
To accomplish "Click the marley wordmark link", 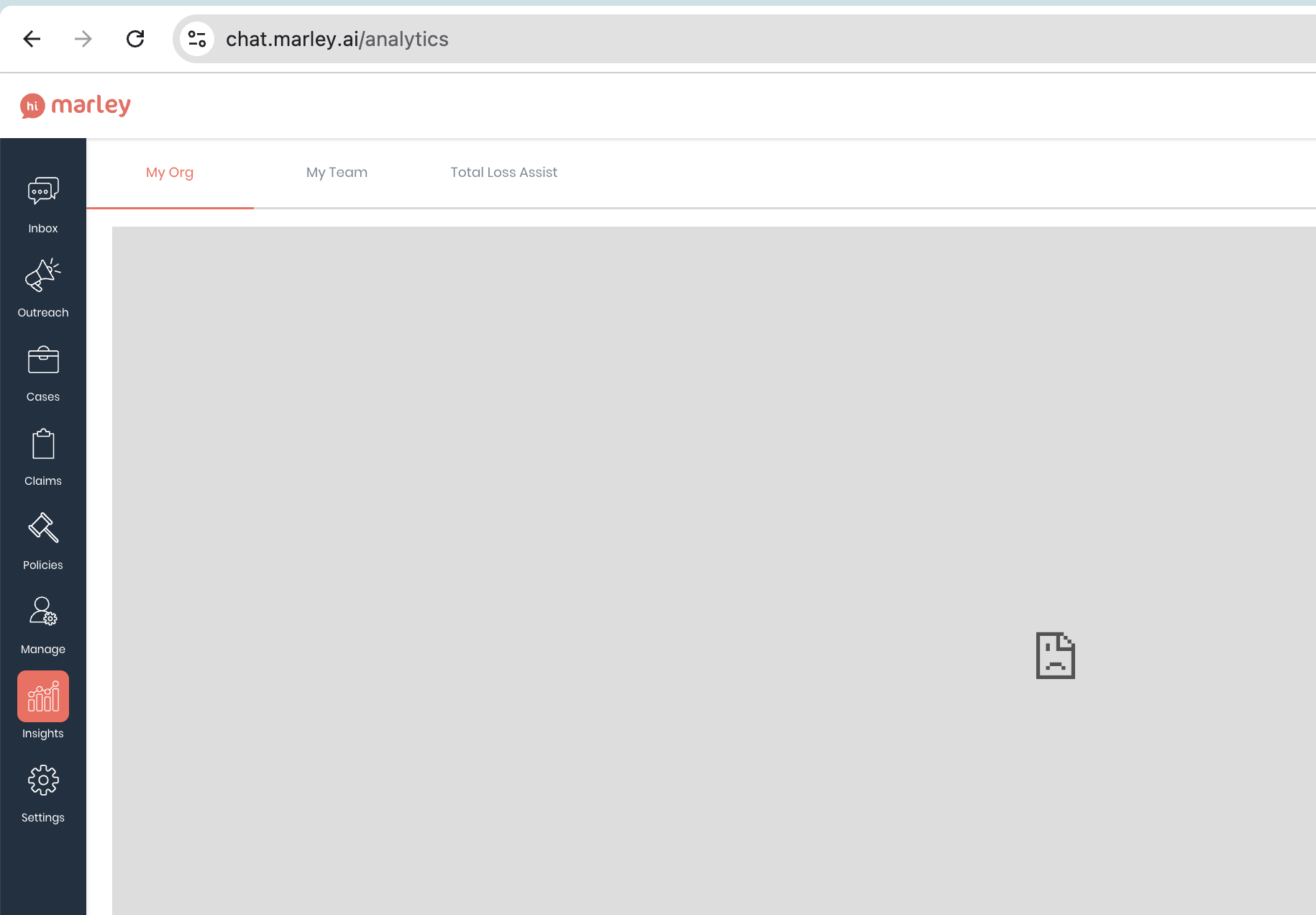I will [x=92, y=105].
